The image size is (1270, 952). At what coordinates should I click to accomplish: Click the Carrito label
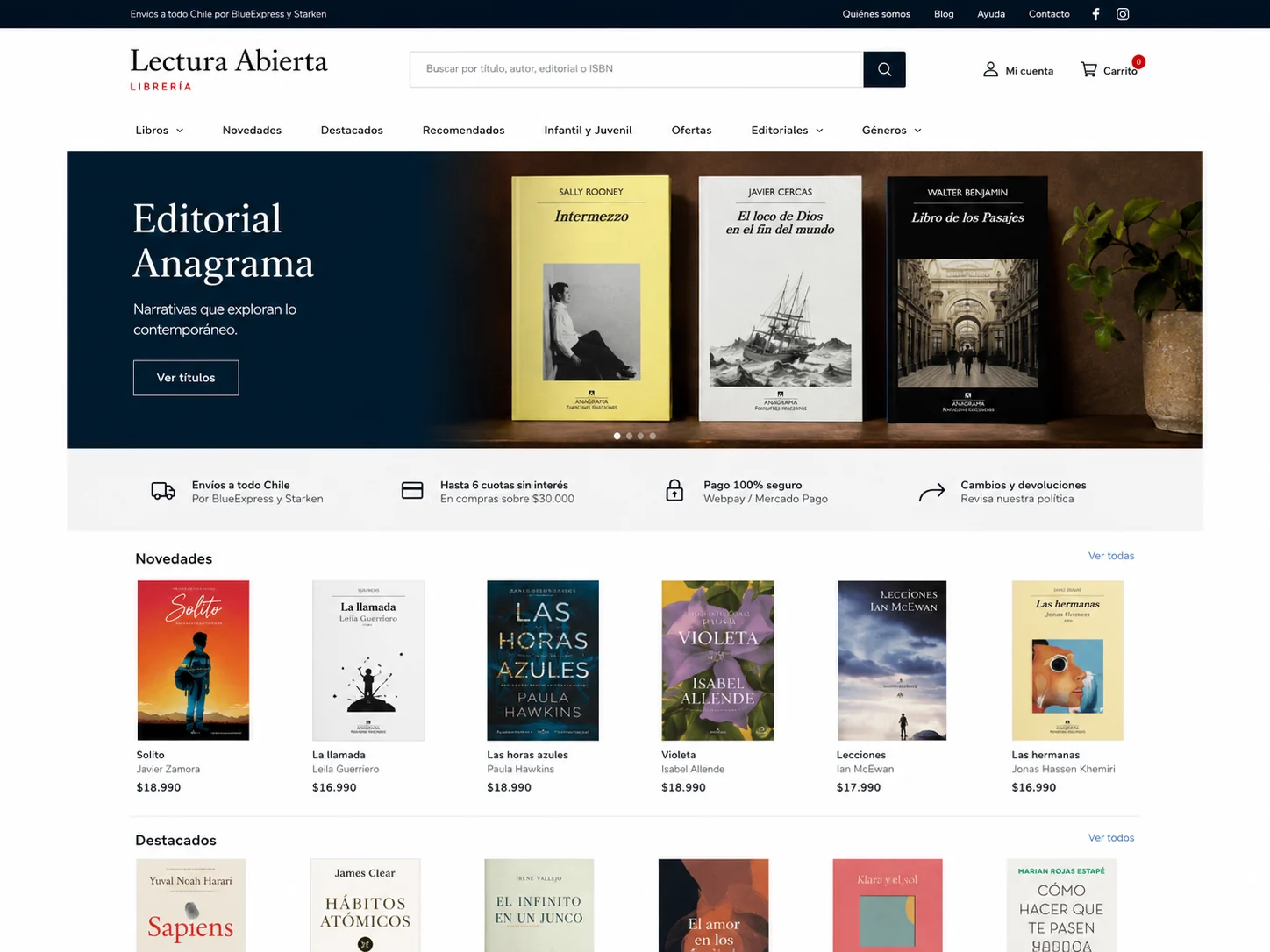click(1119, 71)
